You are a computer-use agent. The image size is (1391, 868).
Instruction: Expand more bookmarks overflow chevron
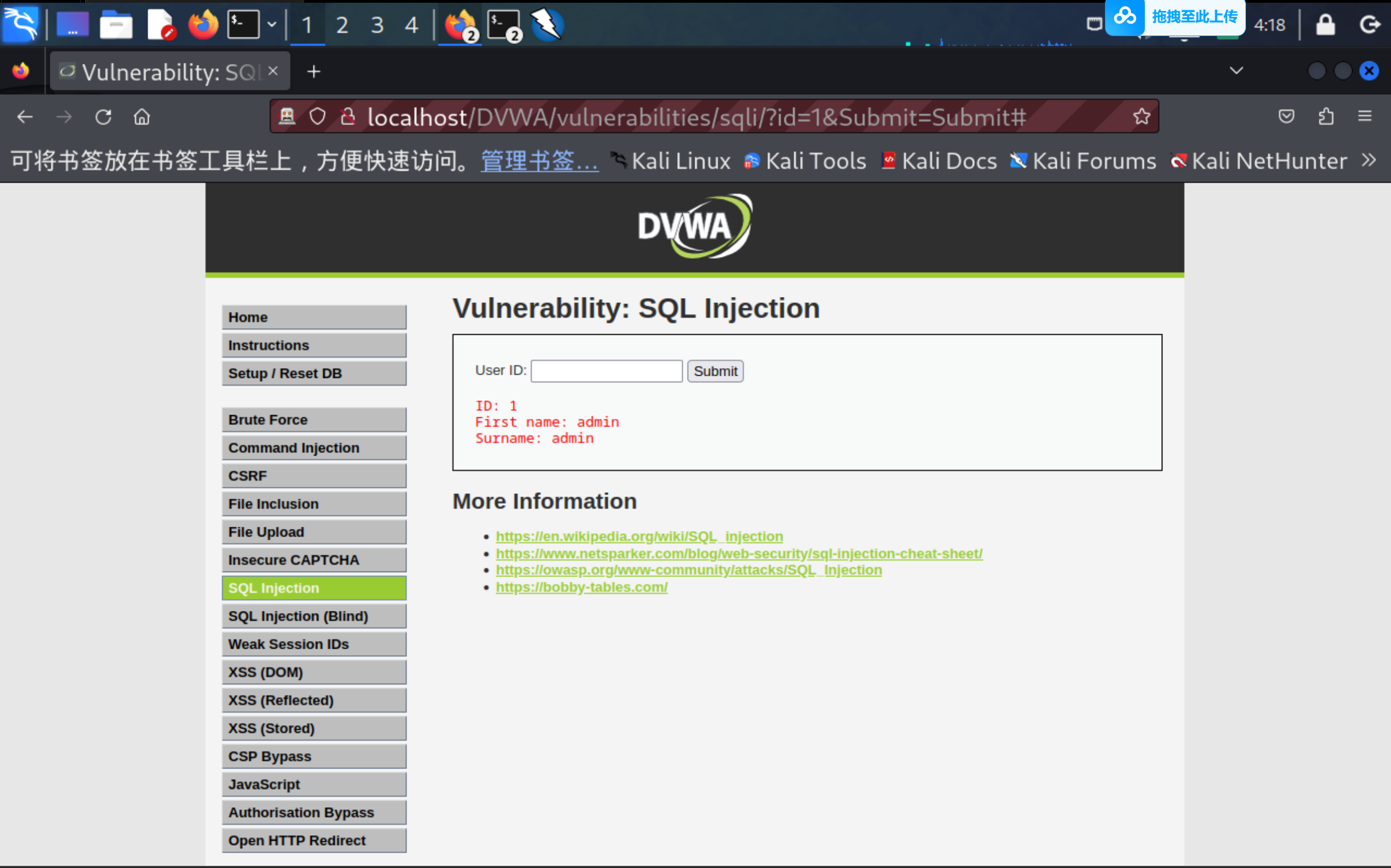(1369, 160)
